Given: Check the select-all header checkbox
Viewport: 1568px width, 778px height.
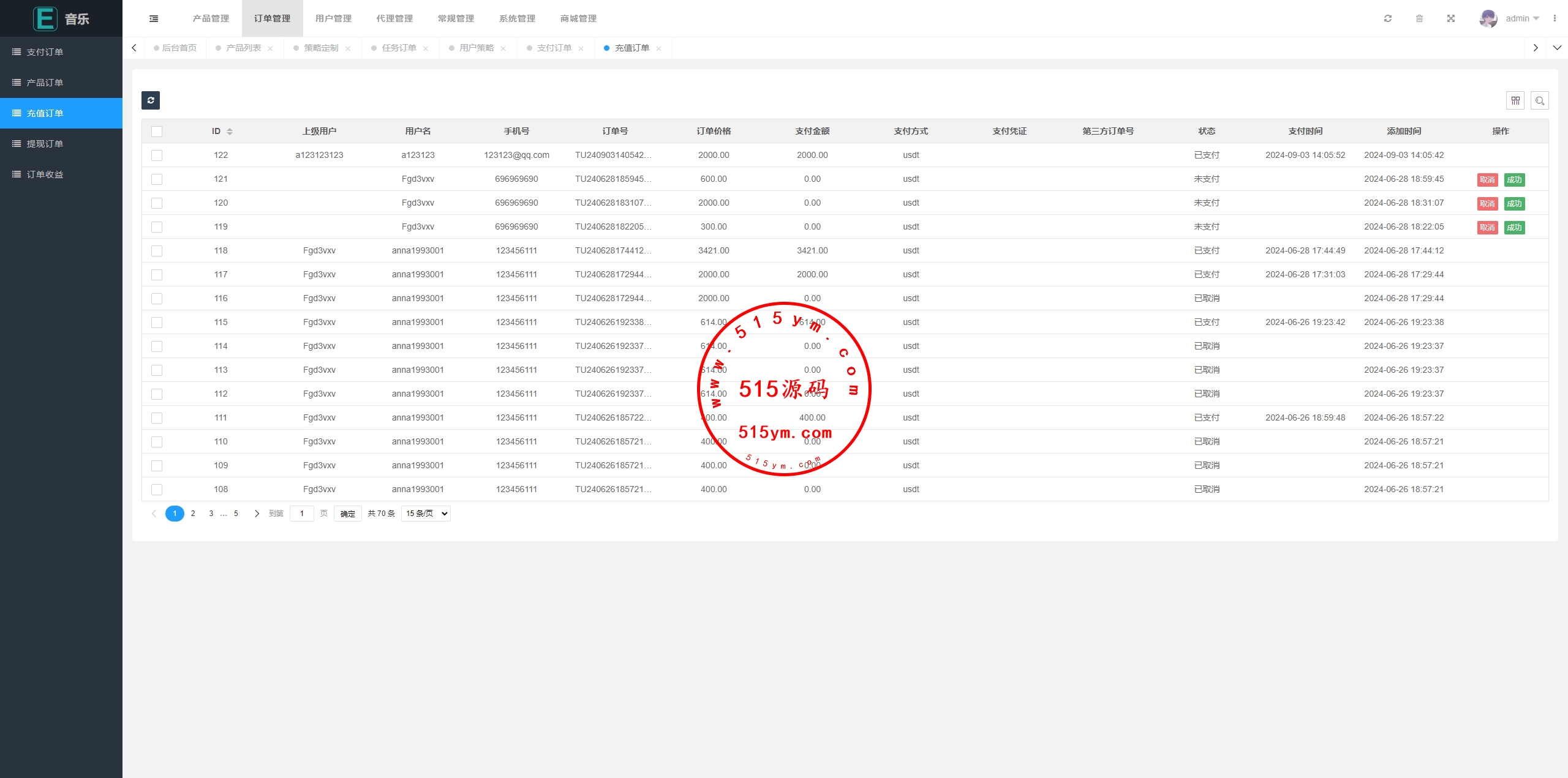Looking at the screenshot, I should [x=157, y=132].
